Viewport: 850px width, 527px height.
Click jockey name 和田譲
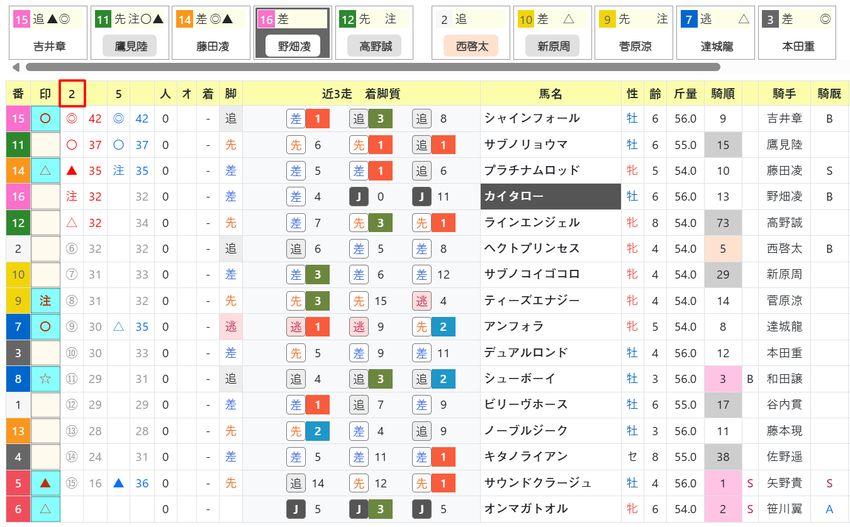point(784,379)
